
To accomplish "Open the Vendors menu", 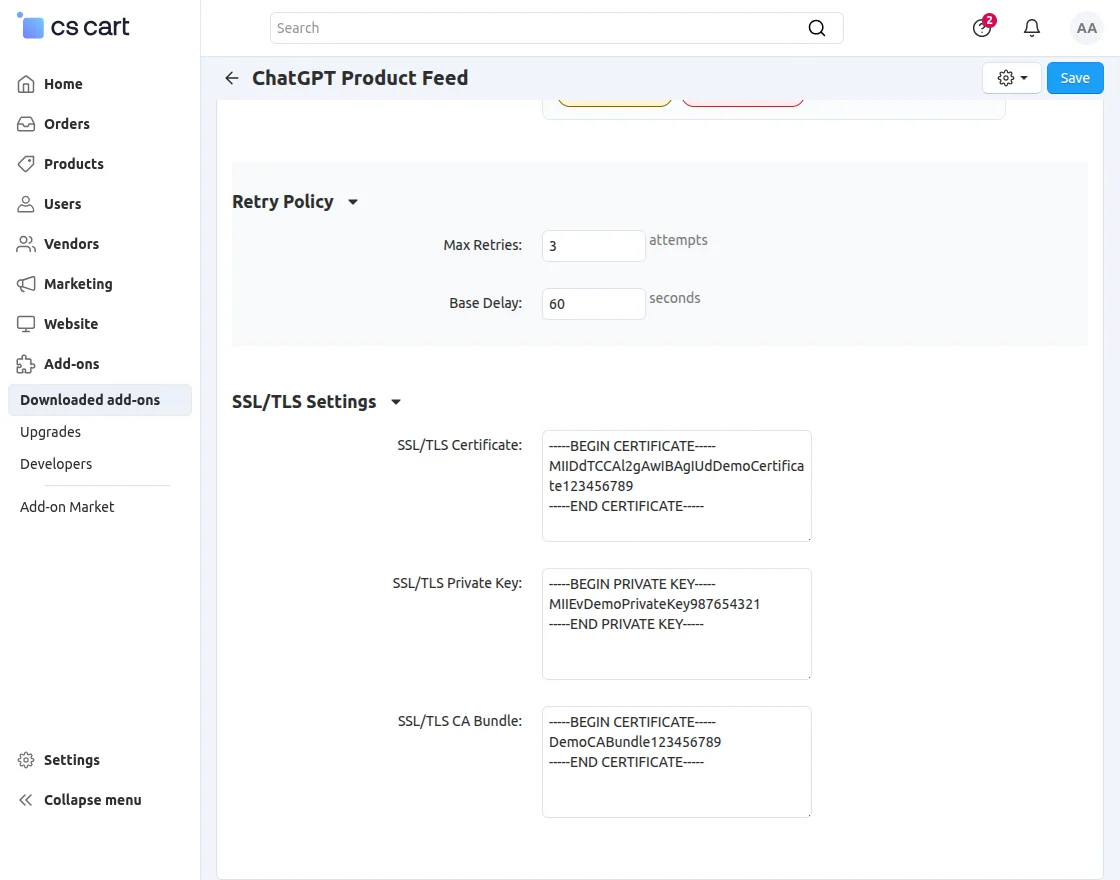I will 71,244.
